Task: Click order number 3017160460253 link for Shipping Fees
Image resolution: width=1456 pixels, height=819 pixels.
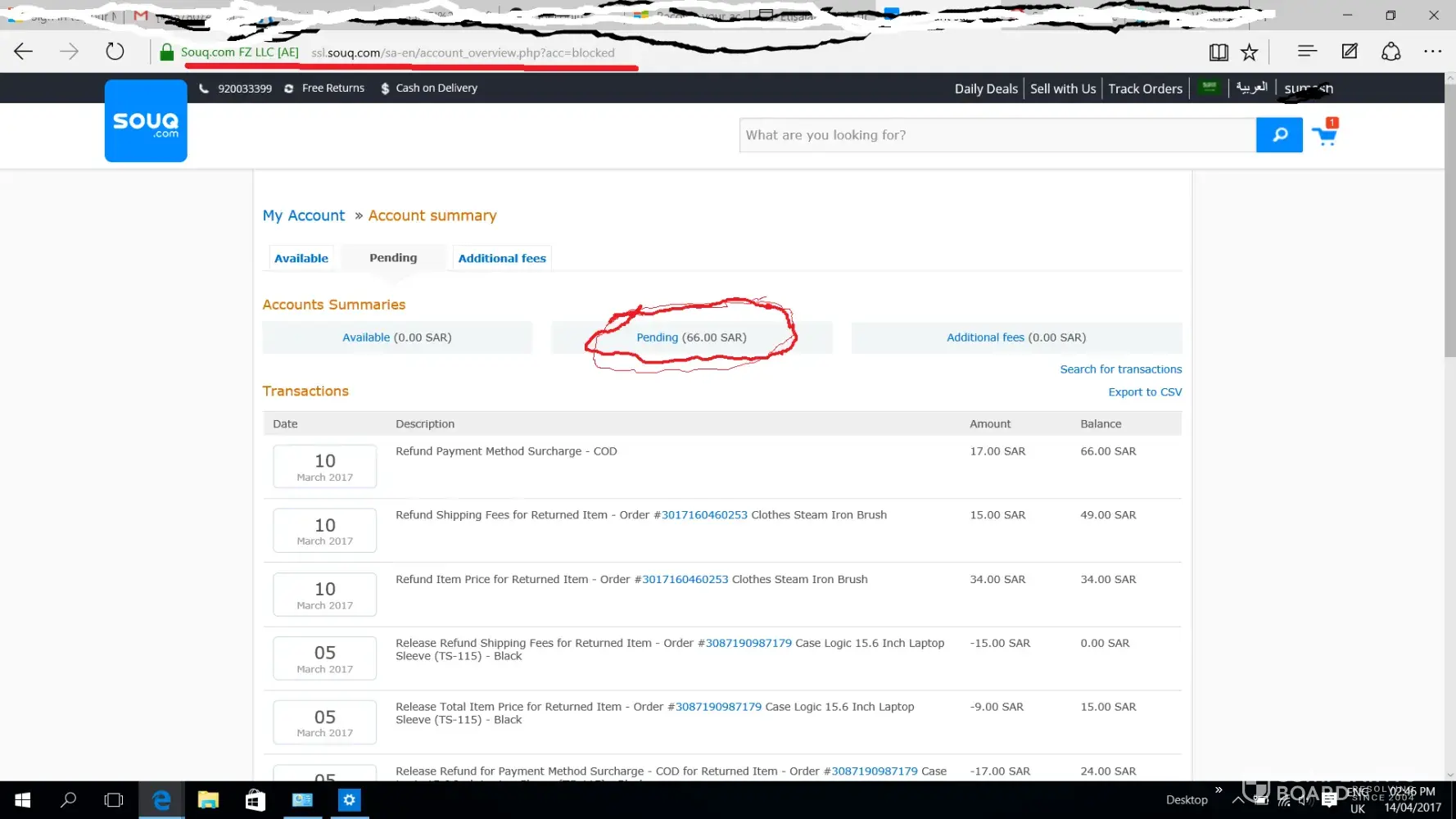Action: pos(704,515)
